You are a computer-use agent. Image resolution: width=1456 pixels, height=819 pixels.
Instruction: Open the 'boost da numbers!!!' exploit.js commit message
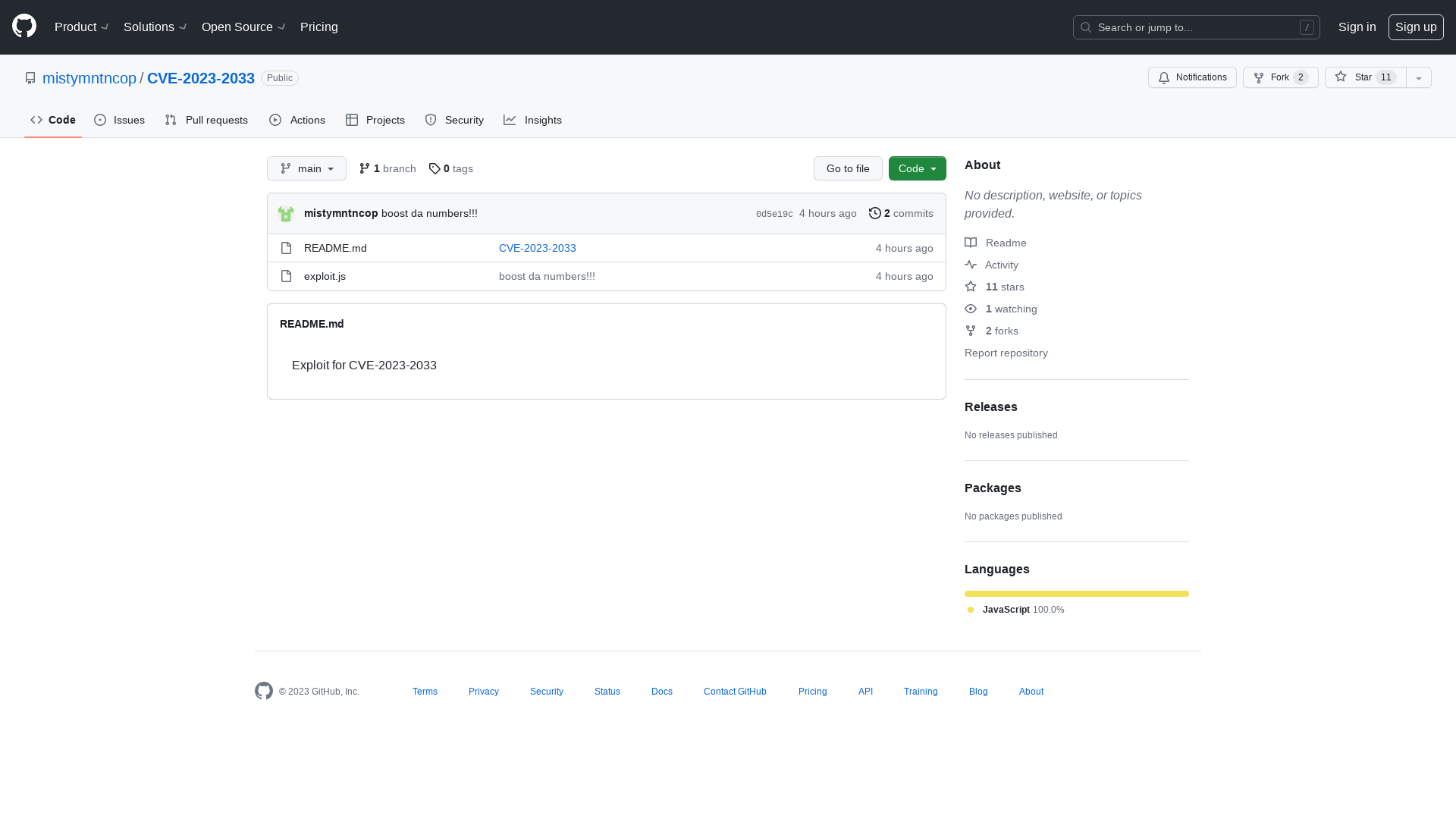(547, 276)
